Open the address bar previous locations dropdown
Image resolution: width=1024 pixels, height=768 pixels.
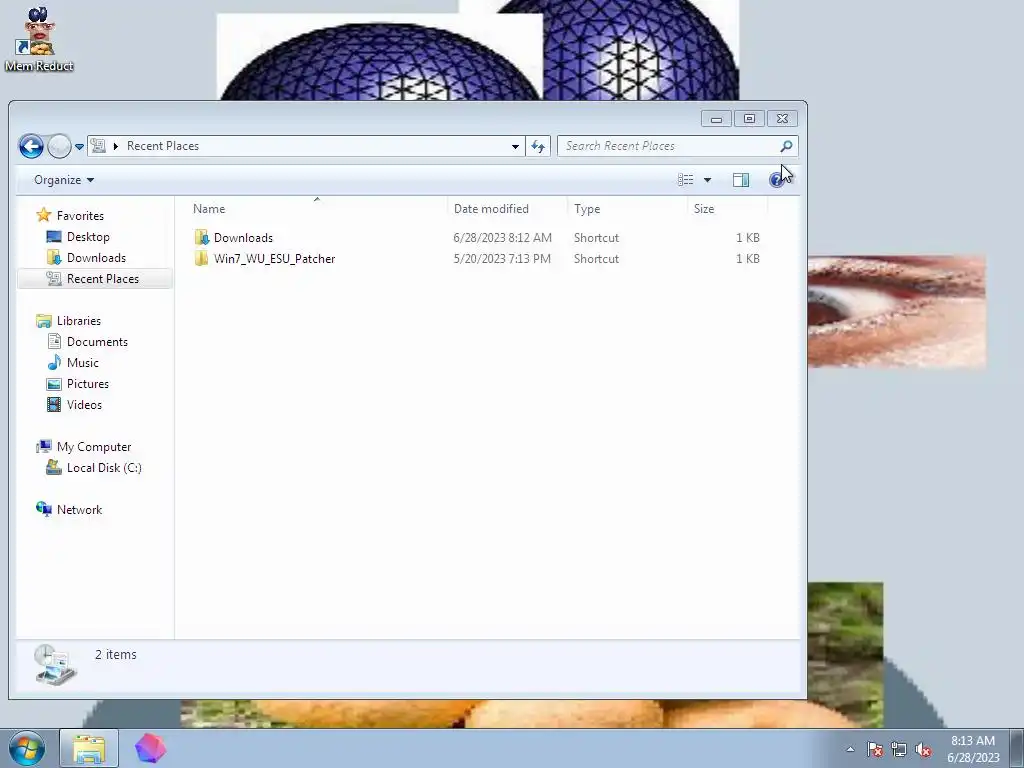tap(515, 146)
